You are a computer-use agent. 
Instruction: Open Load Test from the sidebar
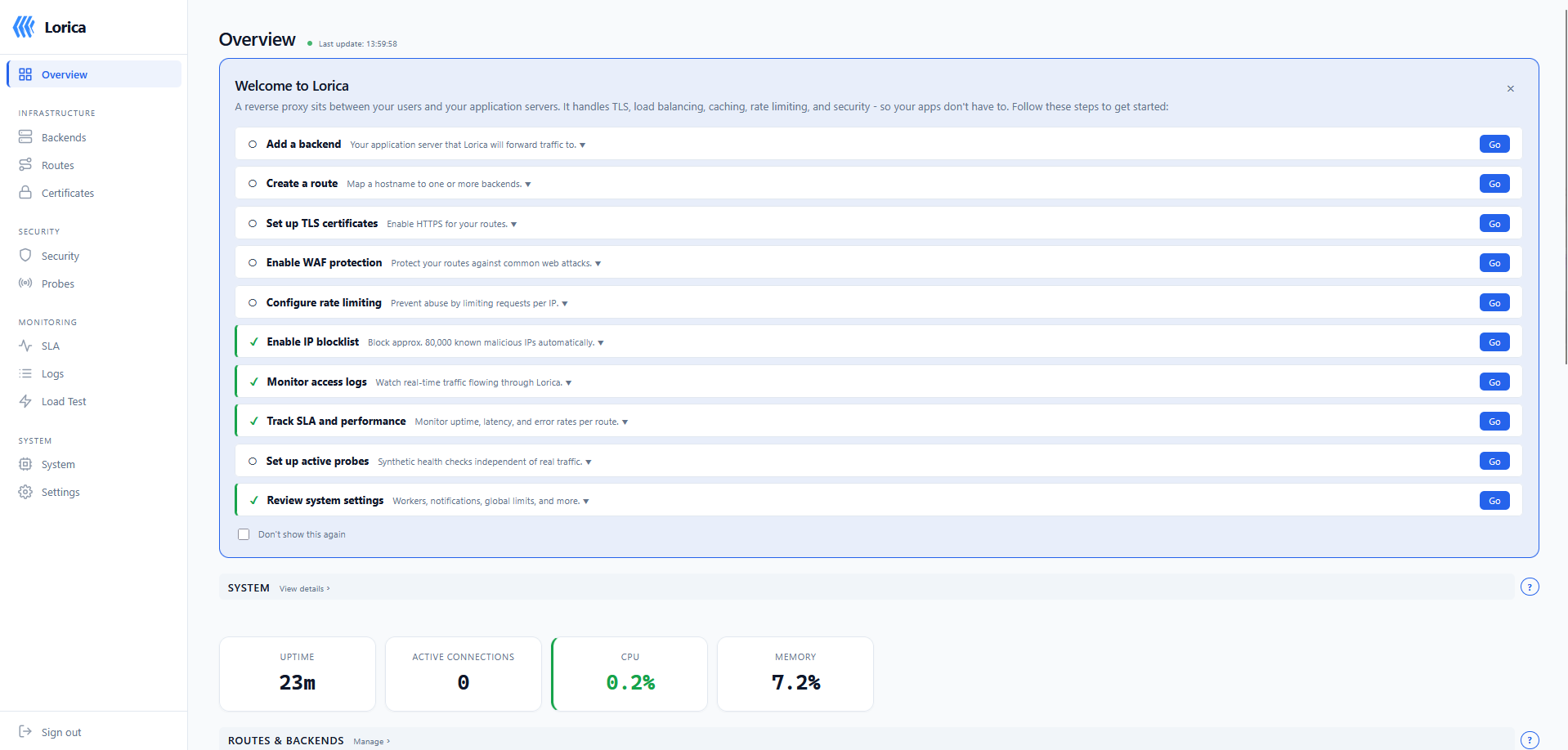pyautogui.click(x=93, y=401)
